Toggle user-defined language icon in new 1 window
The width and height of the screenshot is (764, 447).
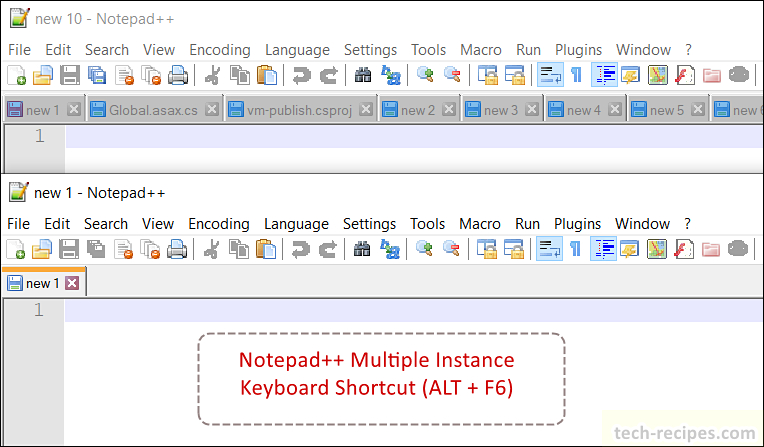(x=630, y=249)
